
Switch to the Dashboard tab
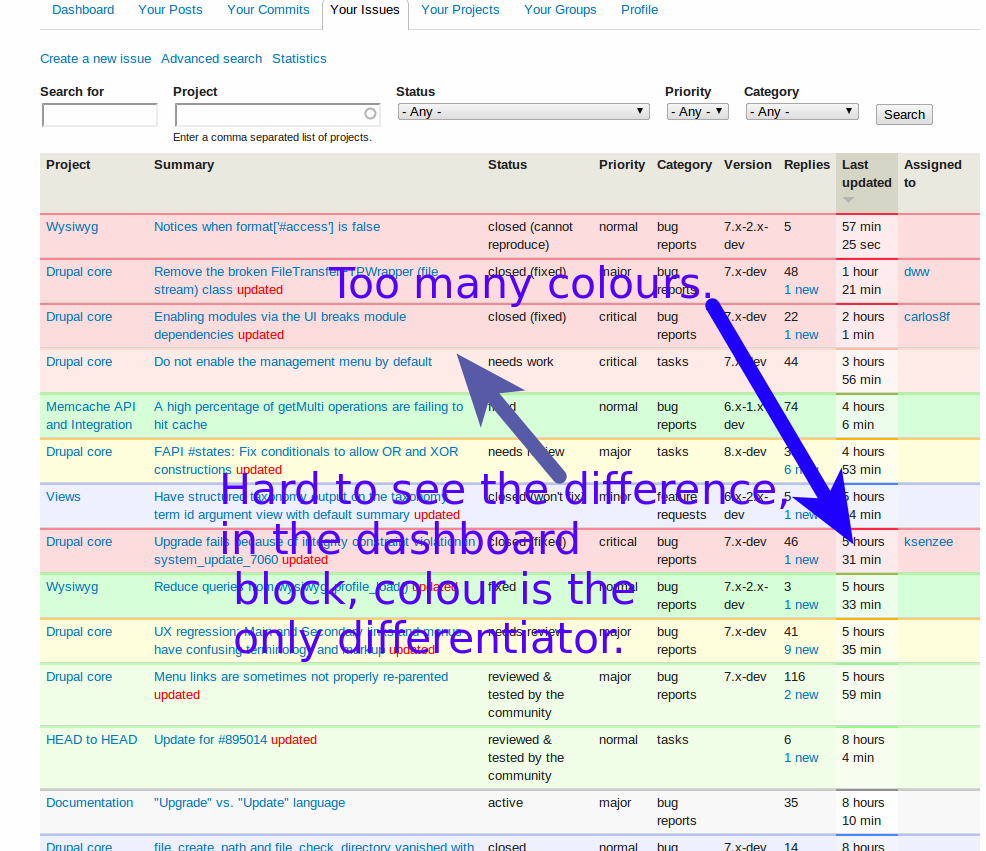click(x=83, y=10)
